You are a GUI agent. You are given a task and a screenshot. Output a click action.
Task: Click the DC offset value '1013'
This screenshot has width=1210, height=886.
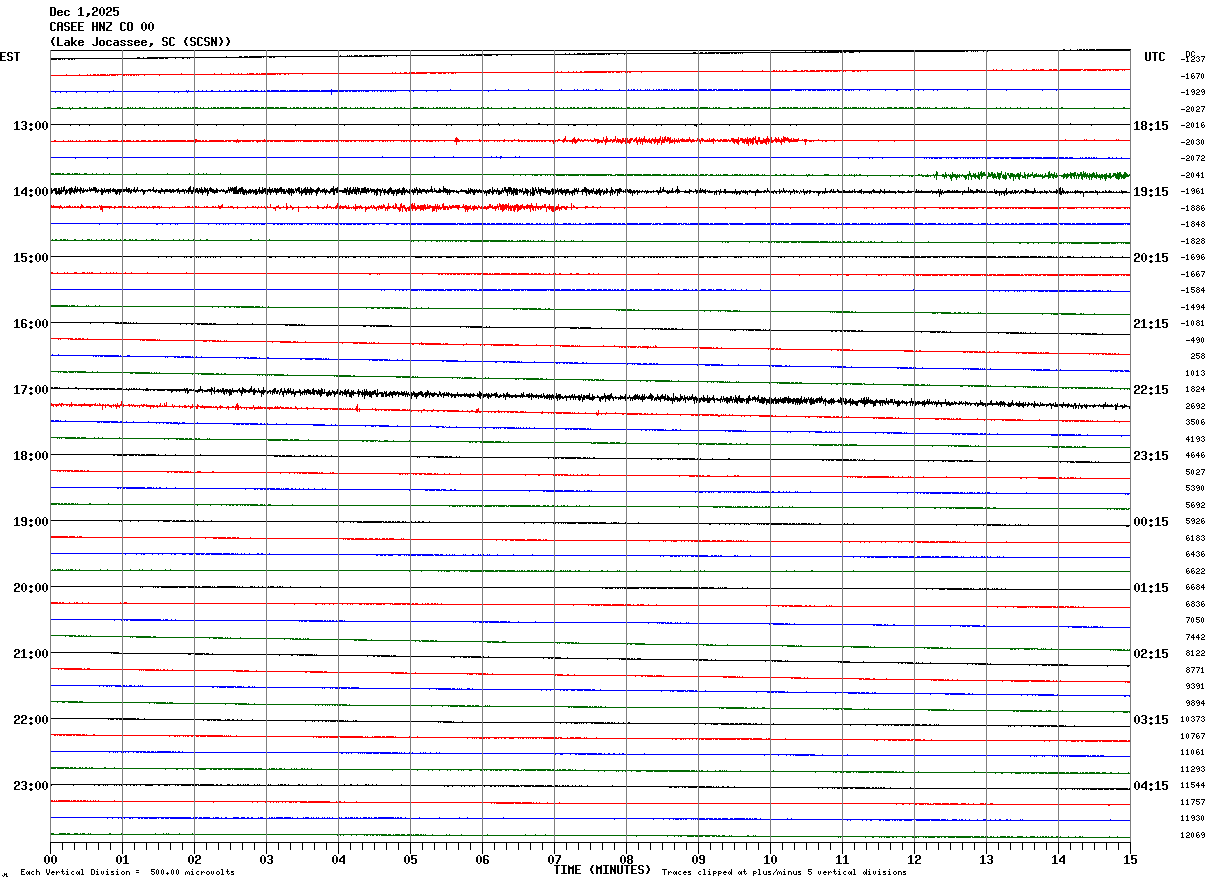(1195, 373)
